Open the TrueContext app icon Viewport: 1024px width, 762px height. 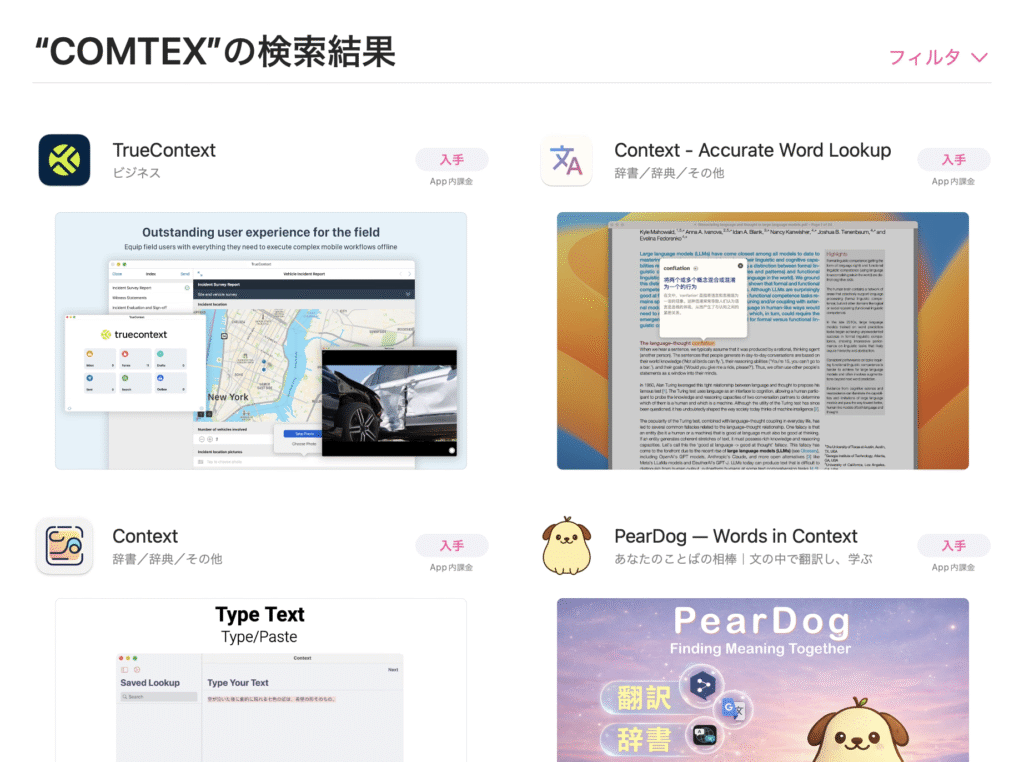[64, 160]
